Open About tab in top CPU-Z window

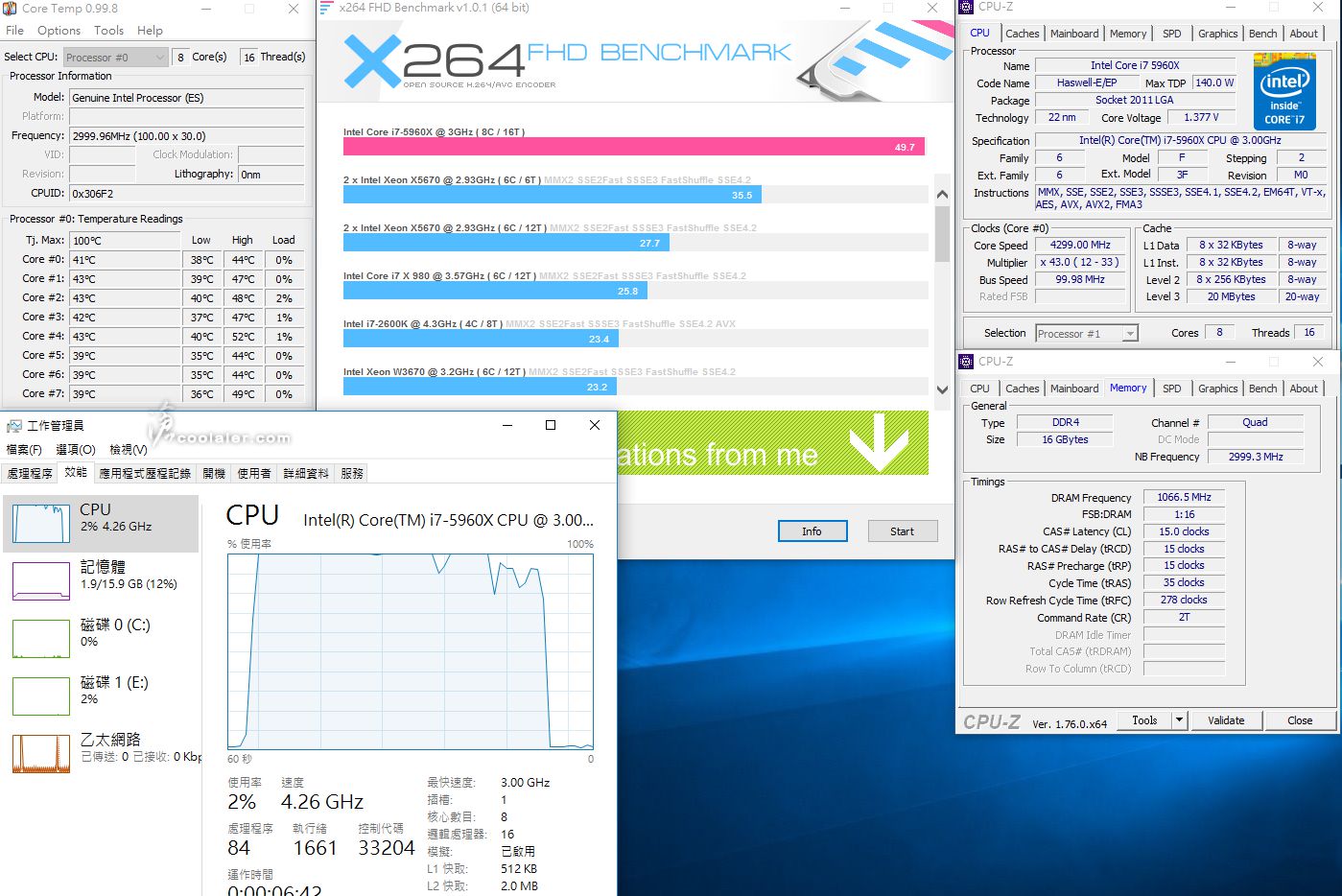click(1304, 34)
